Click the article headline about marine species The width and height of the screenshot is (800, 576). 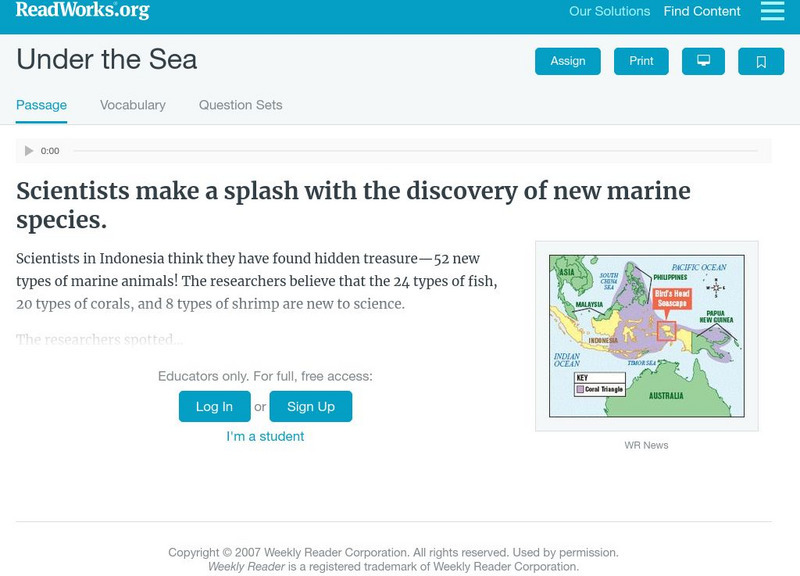pyautogui.click(x=353, y=204)
